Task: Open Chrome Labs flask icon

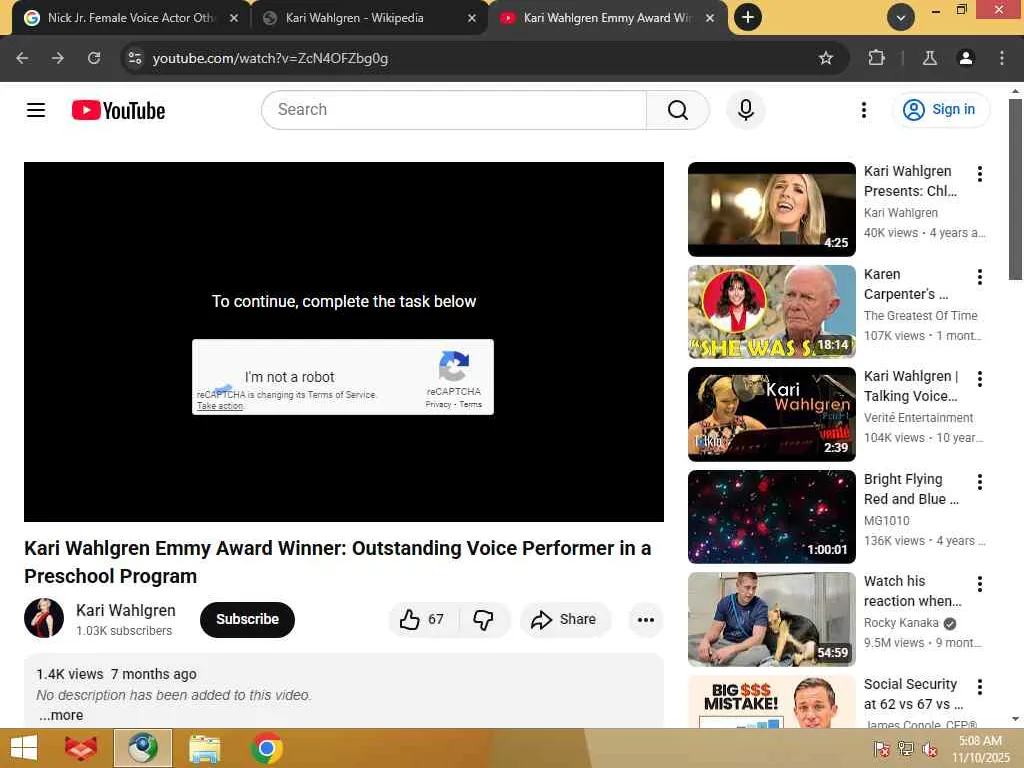Action: 930,58
